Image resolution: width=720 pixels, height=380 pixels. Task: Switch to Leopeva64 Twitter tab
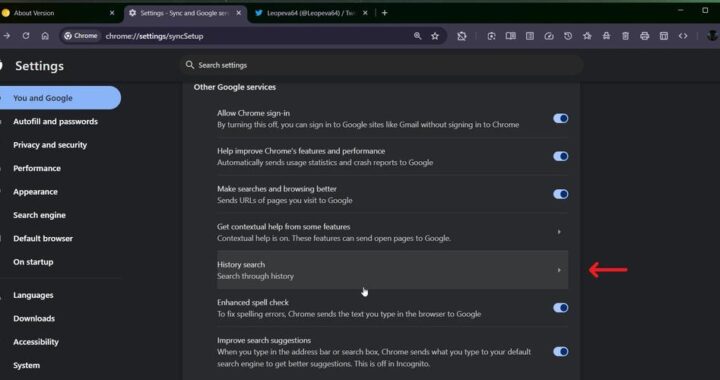tap(311, 13)
